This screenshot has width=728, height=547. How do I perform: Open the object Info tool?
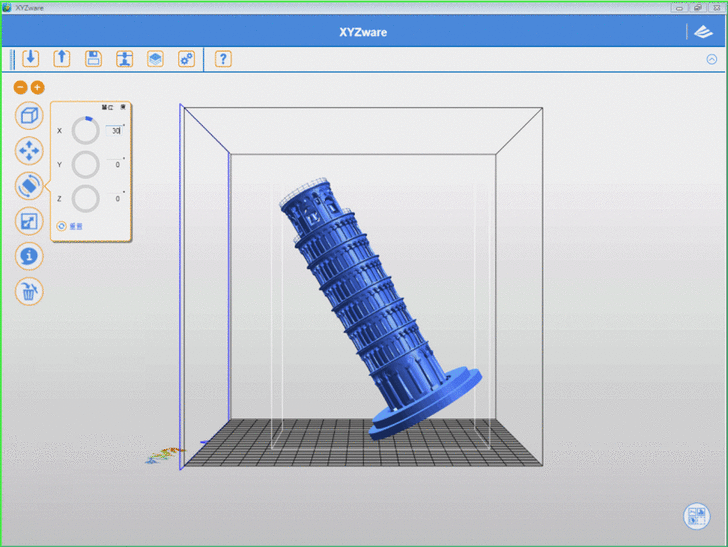click(29, 256)
